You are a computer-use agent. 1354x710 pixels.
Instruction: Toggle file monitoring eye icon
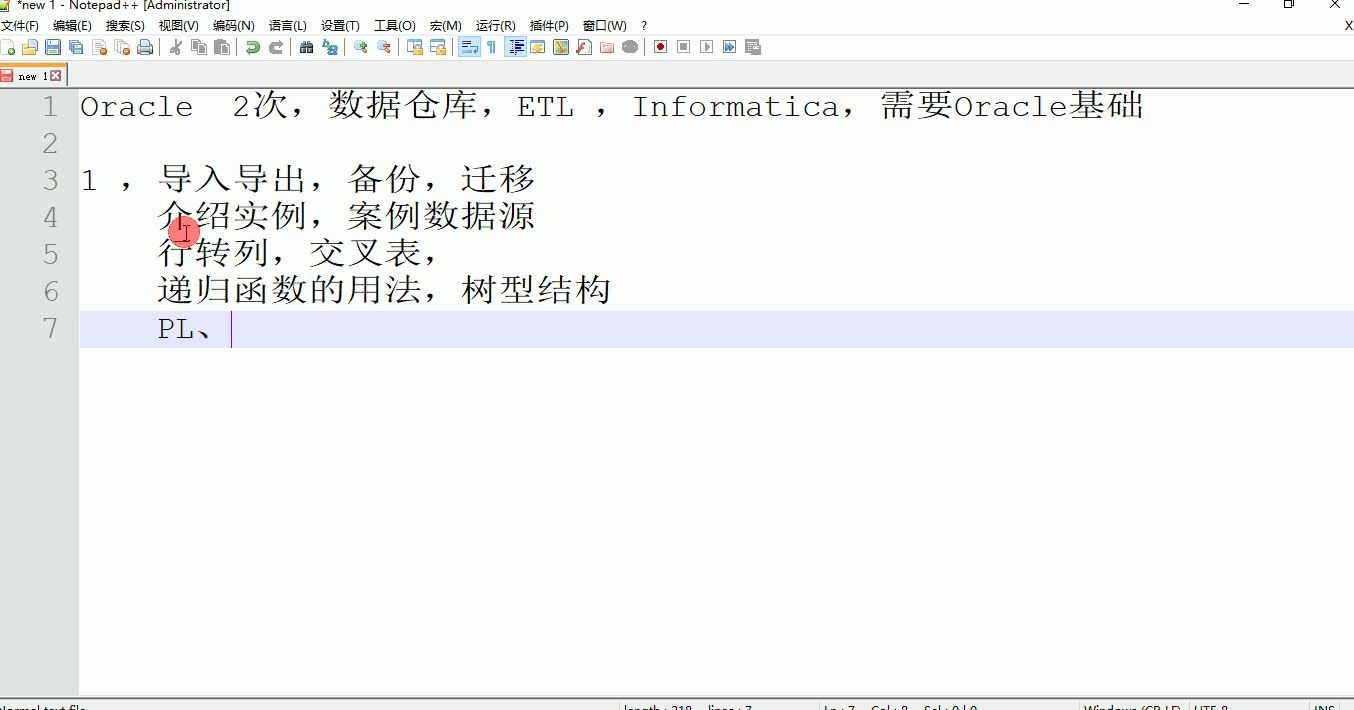[630, 47]
